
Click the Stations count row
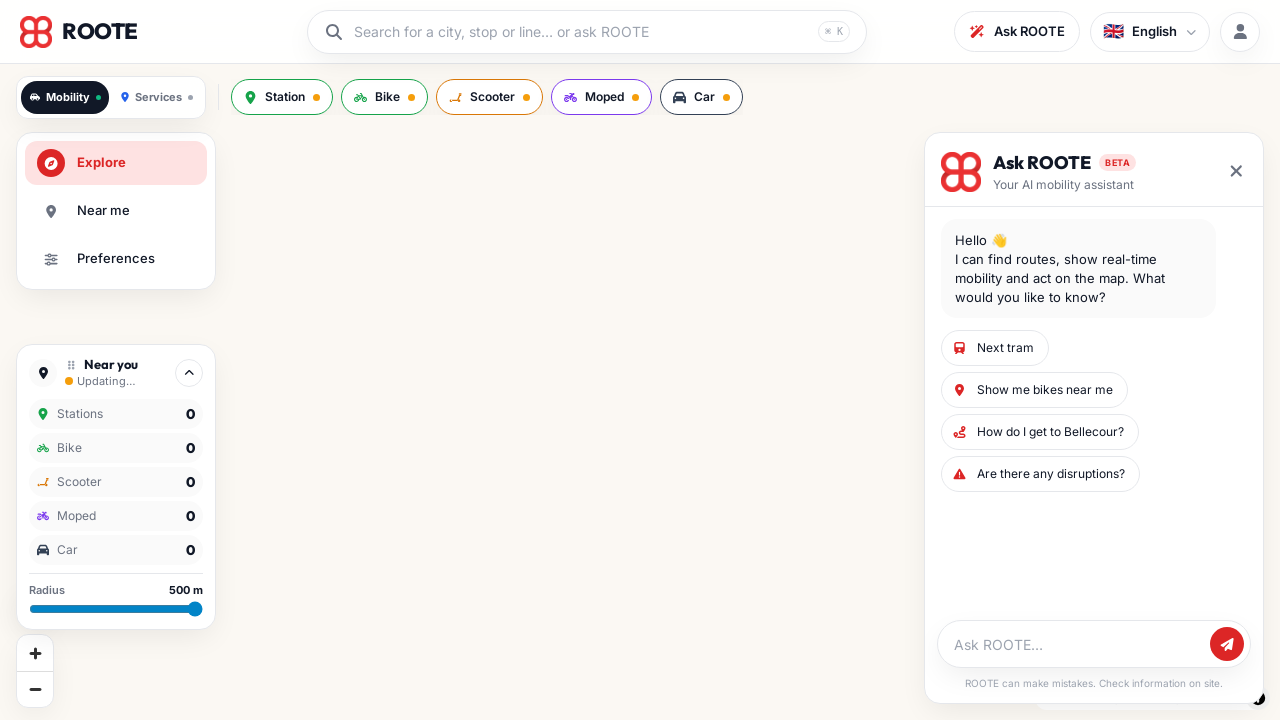pos(116,414)
